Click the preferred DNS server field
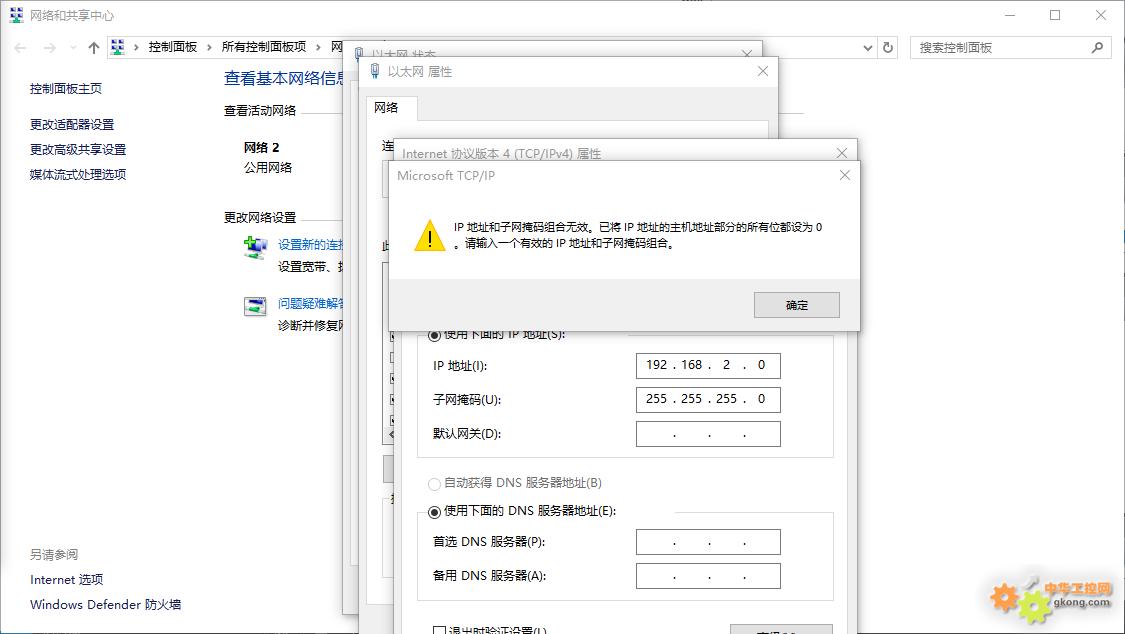 707,542
